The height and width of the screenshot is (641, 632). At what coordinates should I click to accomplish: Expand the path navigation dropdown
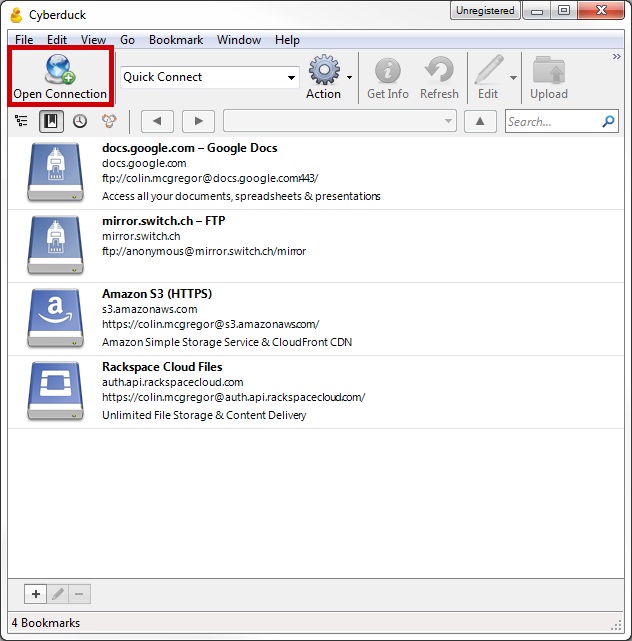[x=448, y=122]
